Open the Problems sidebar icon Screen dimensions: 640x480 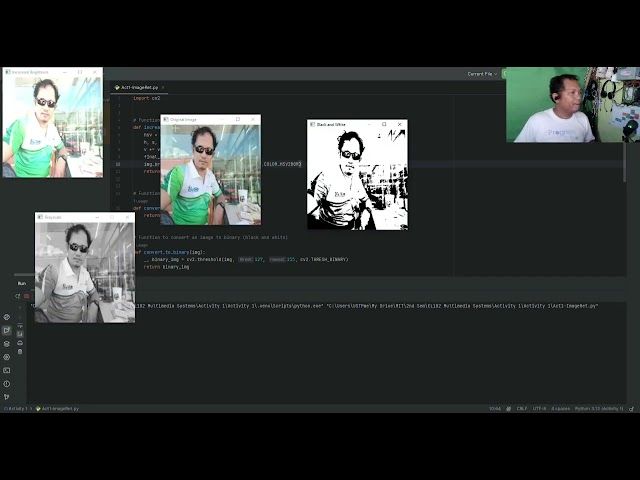7,384
